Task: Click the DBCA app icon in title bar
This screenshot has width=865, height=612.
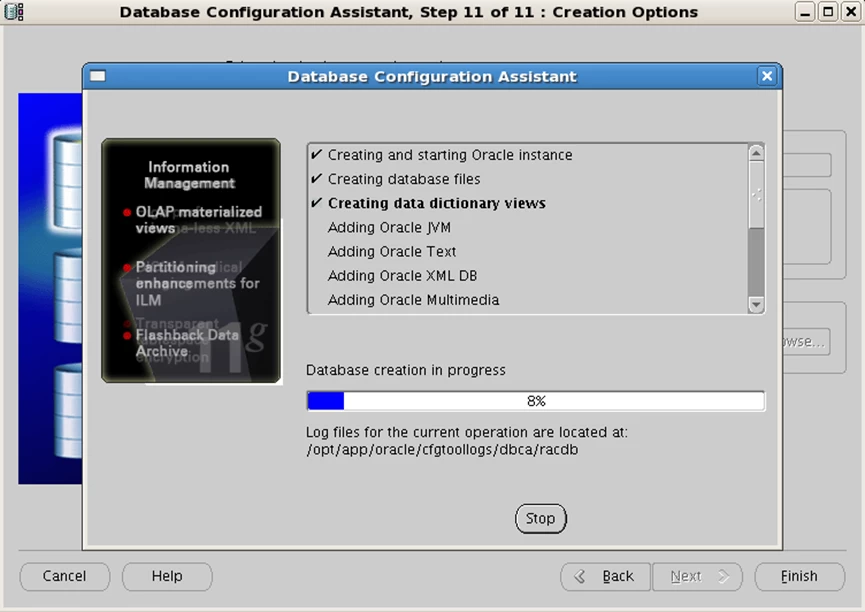Action: pos(14,12)
